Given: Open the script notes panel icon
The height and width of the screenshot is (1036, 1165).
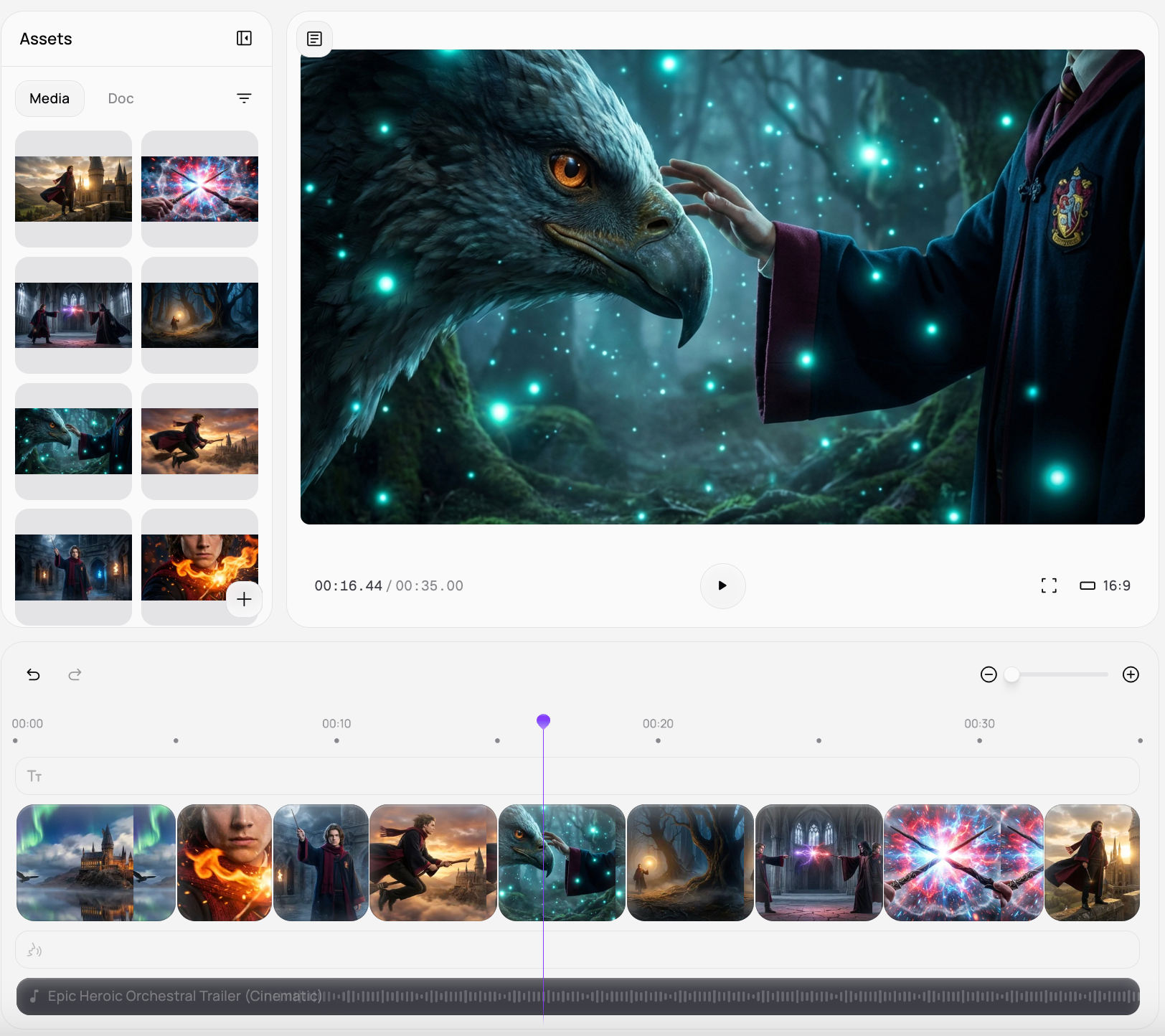Looking at the screenshot, I should point(314,39).
